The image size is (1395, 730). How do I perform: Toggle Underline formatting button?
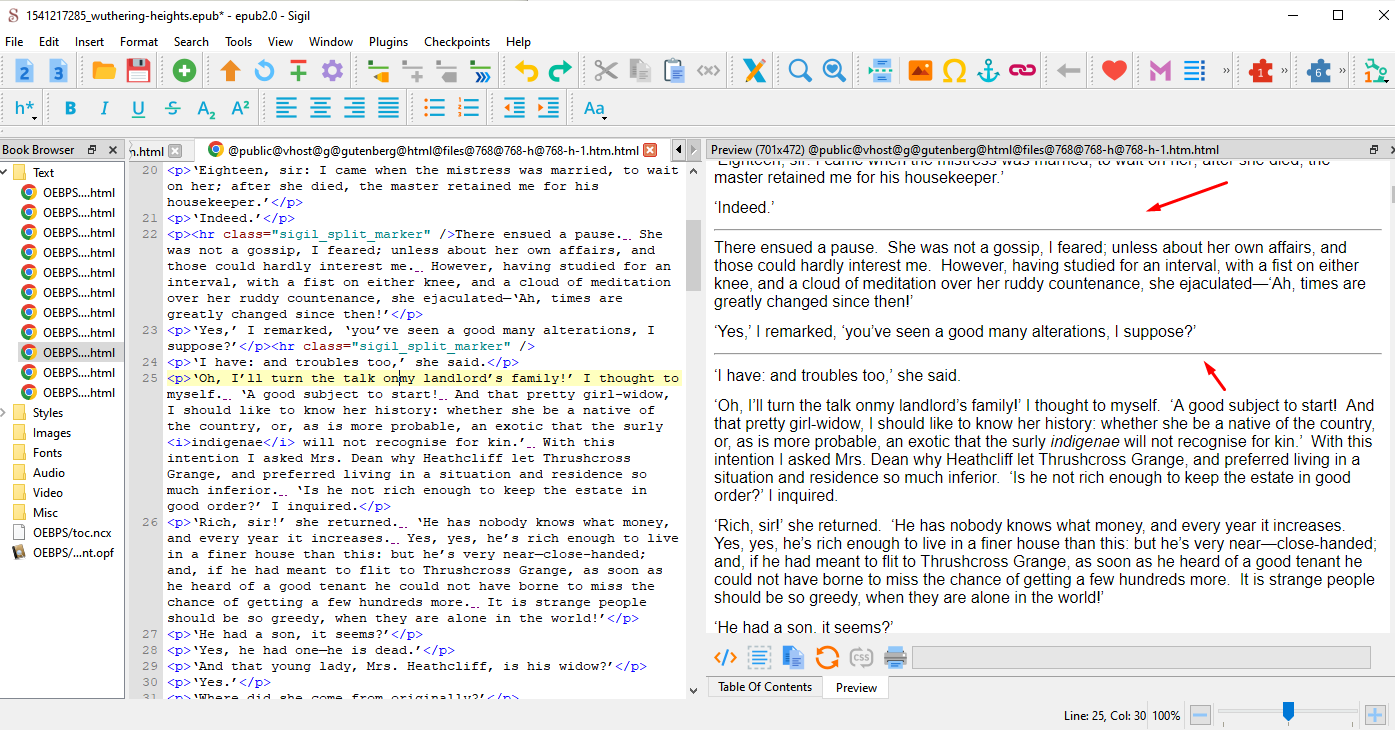tap(138, 108)
